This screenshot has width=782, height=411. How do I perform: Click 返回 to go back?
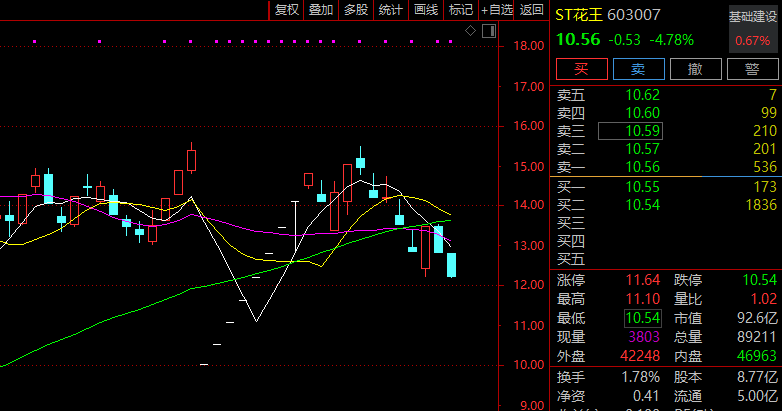pyautogui.click(x=531, y=10)
